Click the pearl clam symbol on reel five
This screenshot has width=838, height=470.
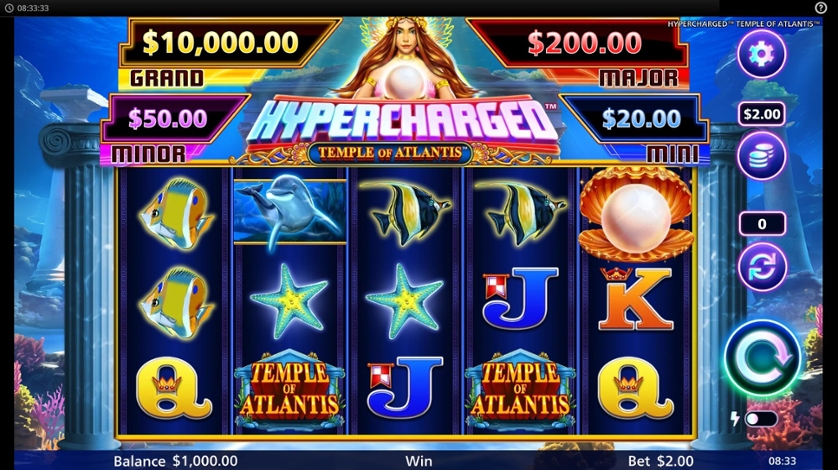(635, 214)
